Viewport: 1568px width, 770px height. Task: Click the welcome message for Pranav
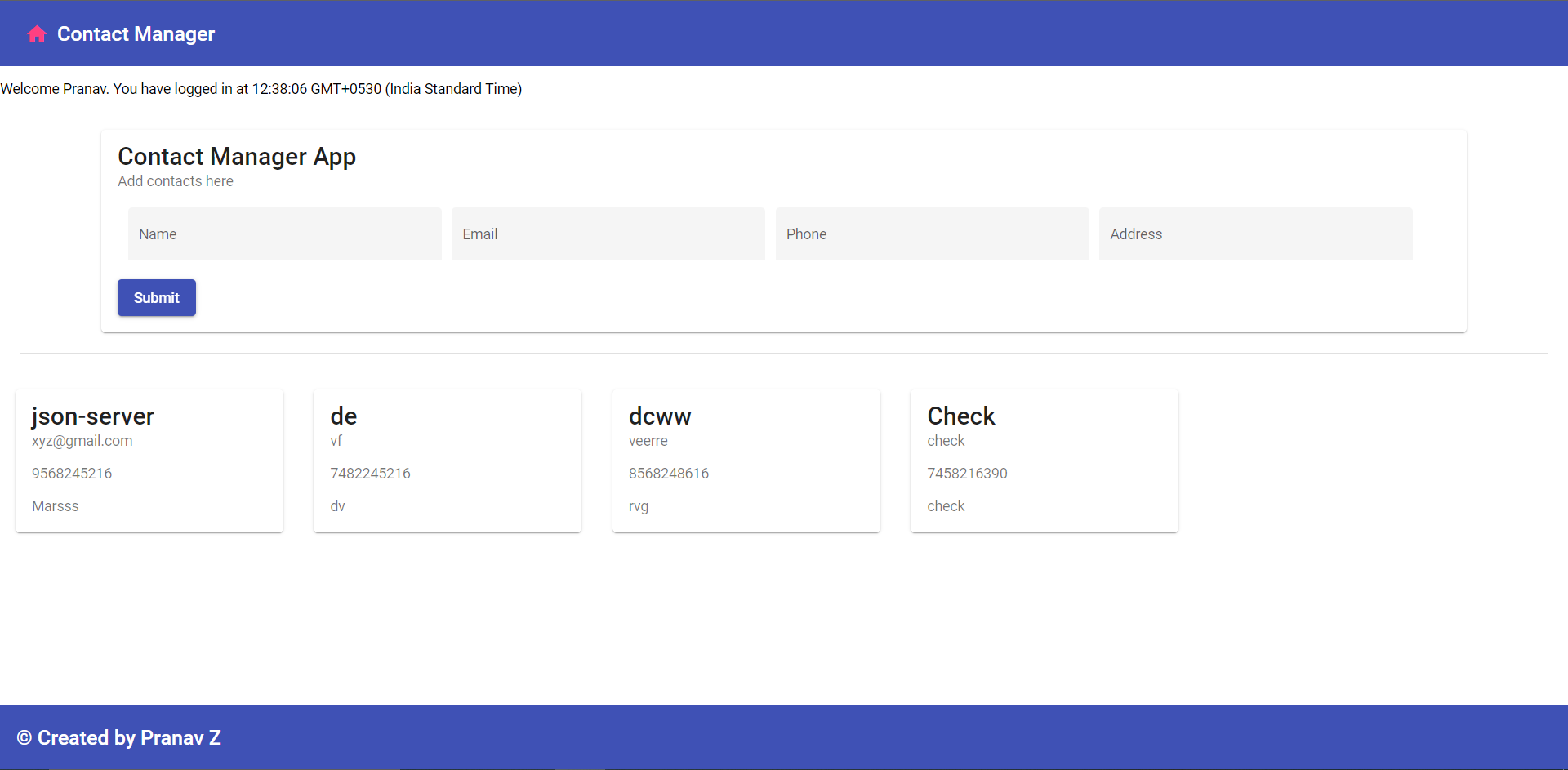(x=261, y=89)
